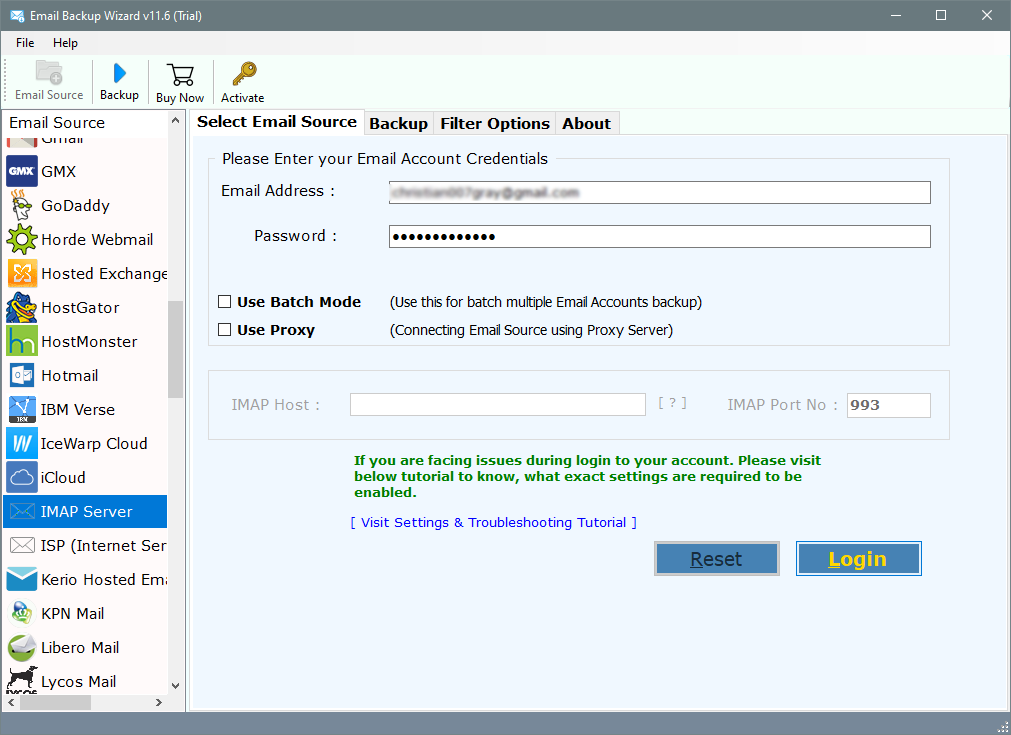
Task: Click the IMAP Host input field
Action: 498,405
